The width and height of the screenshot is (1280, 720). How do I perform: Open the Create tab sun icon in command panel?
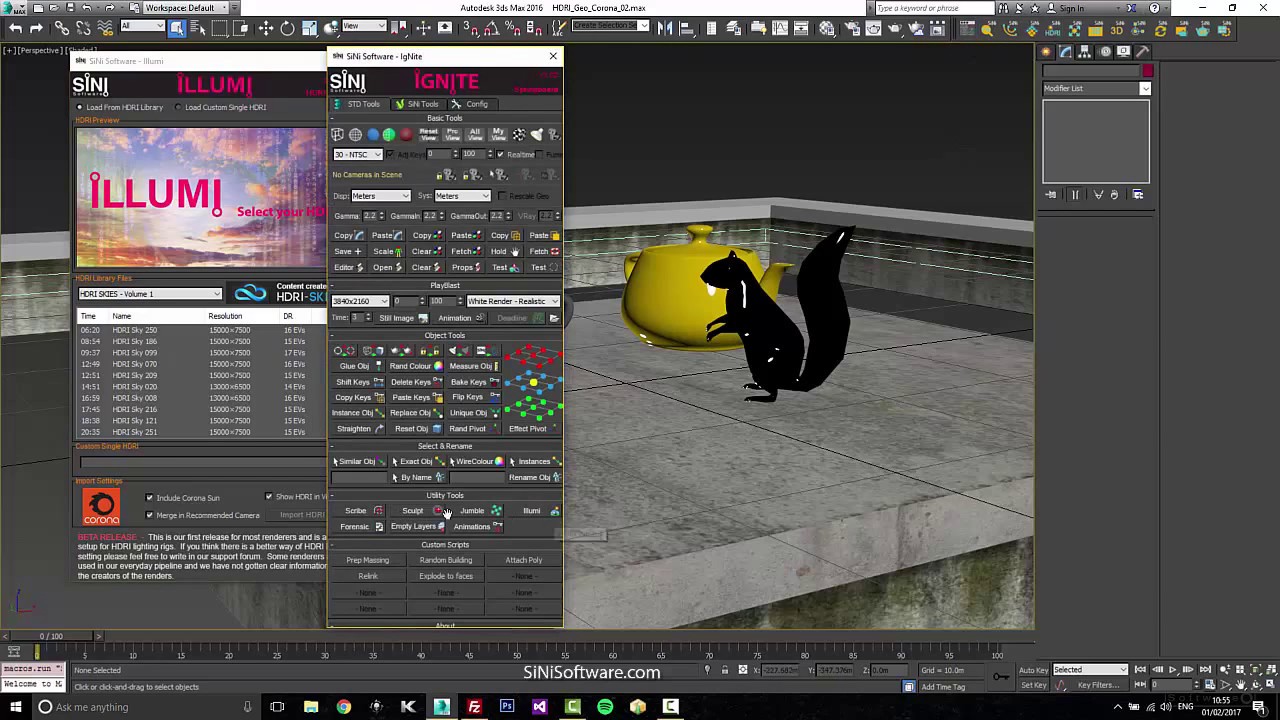tap(1046, 52)
